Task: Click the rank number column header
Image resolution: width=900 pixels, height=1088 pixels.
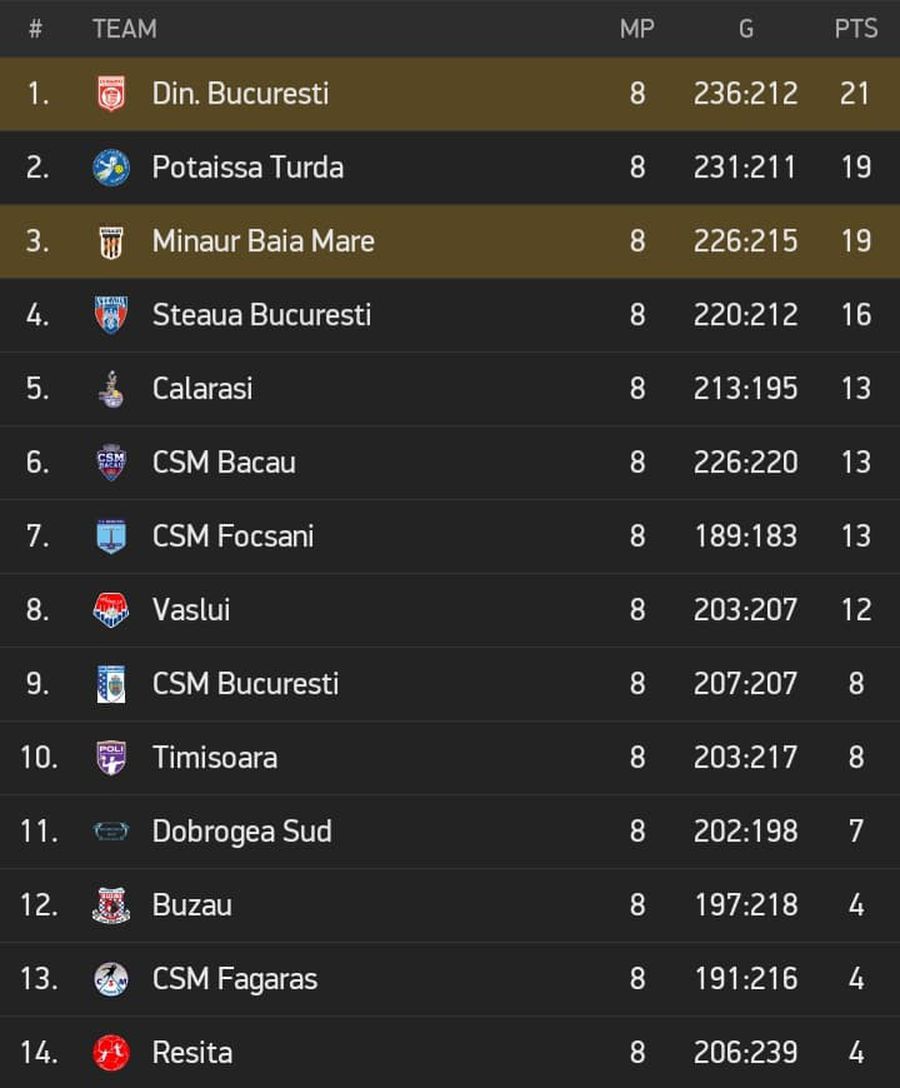Action: point(35,28)
